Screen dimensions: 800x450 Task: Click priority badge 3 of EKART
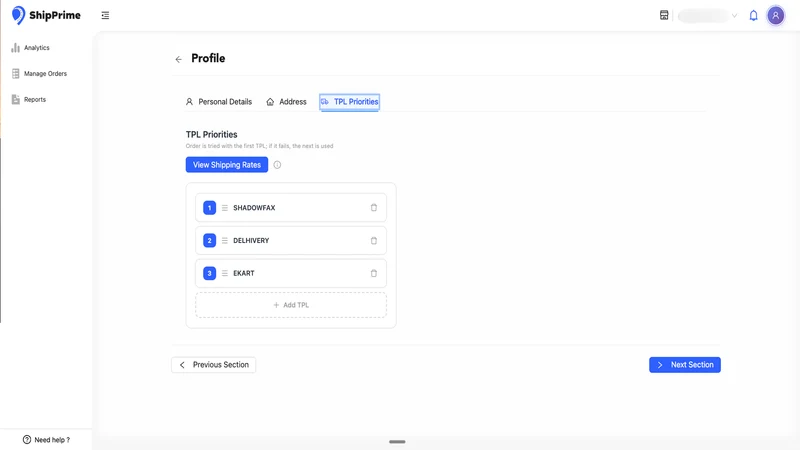coord(209,273)
